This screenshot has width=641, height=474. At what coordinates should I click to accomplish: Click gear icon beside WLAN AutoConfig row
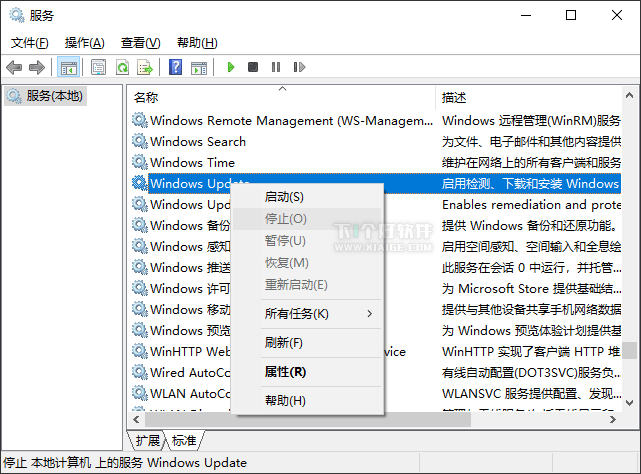[139, 393]
